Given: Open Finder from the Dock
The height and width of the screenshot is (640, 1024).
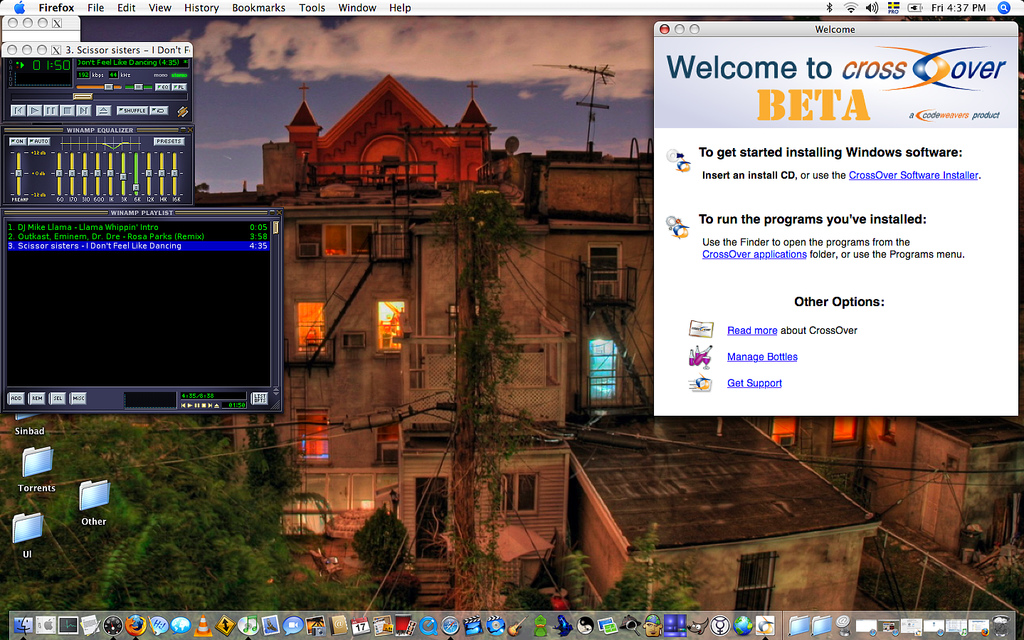Looking at the screenshot, I should pyautogui.click(x=23, y=626).
